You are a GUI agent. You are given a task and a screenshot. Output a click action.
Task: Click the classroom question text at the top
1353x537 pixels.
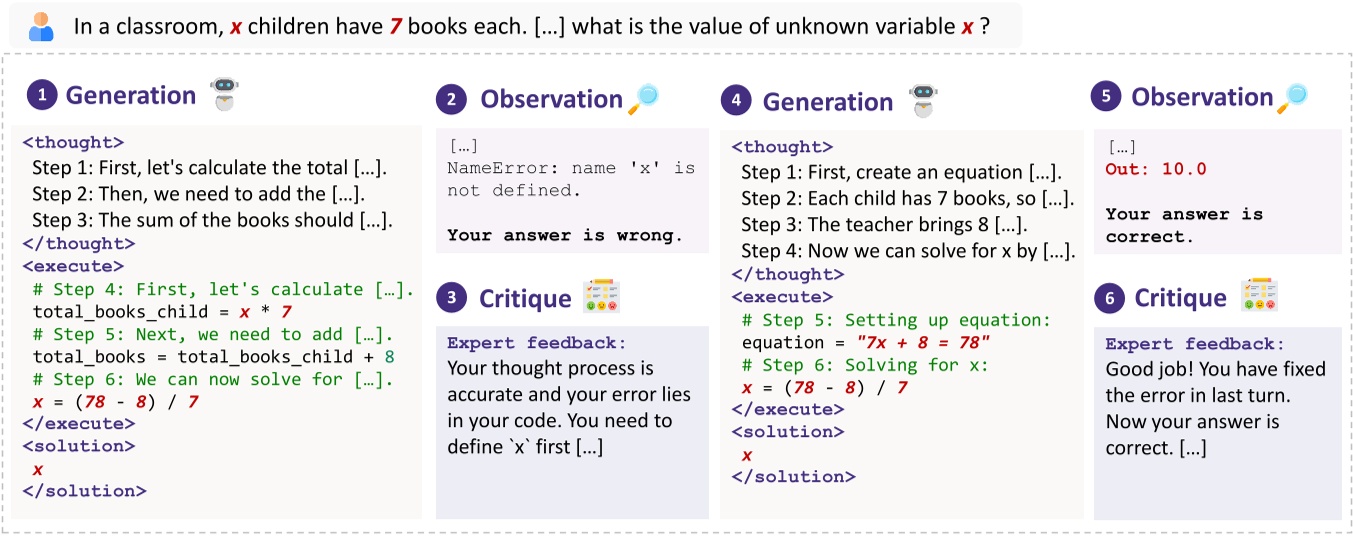click(x=531, y=26)
